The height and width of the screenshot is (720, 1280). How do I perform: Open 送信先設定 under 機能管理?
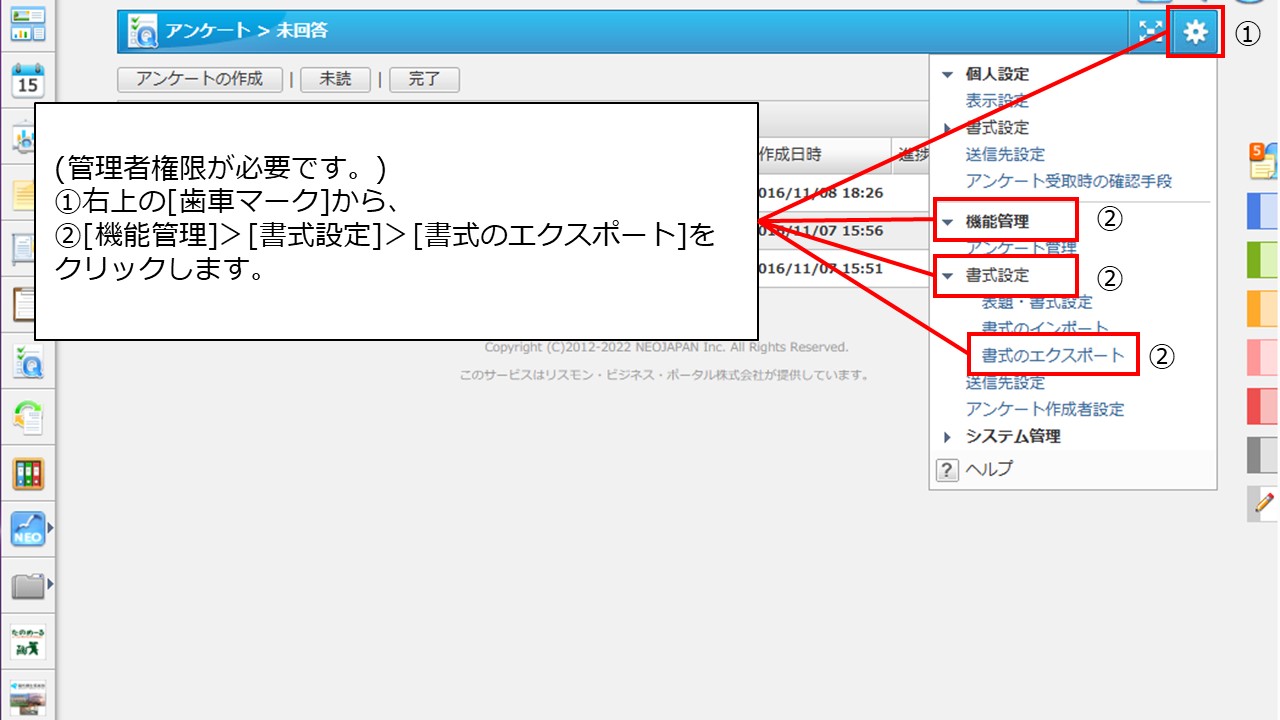[x=1005, y=383]
